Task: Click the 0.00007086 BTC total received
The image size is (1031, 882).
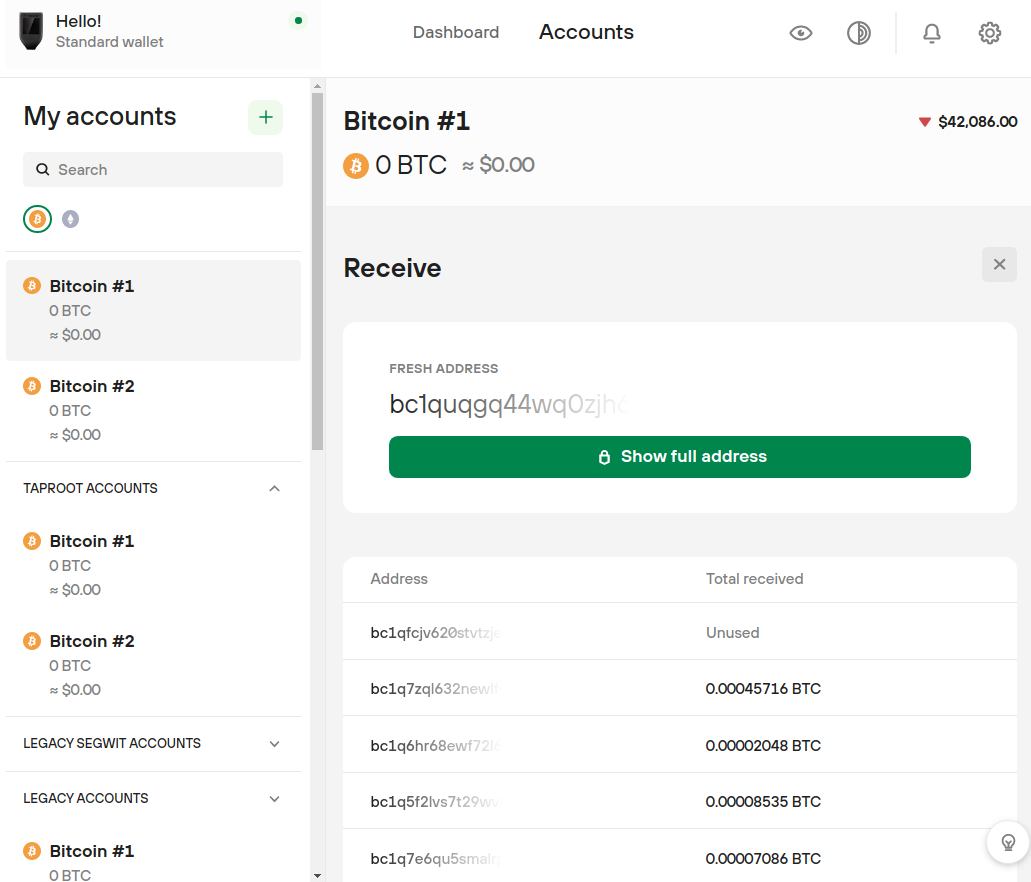Action: 763,858
